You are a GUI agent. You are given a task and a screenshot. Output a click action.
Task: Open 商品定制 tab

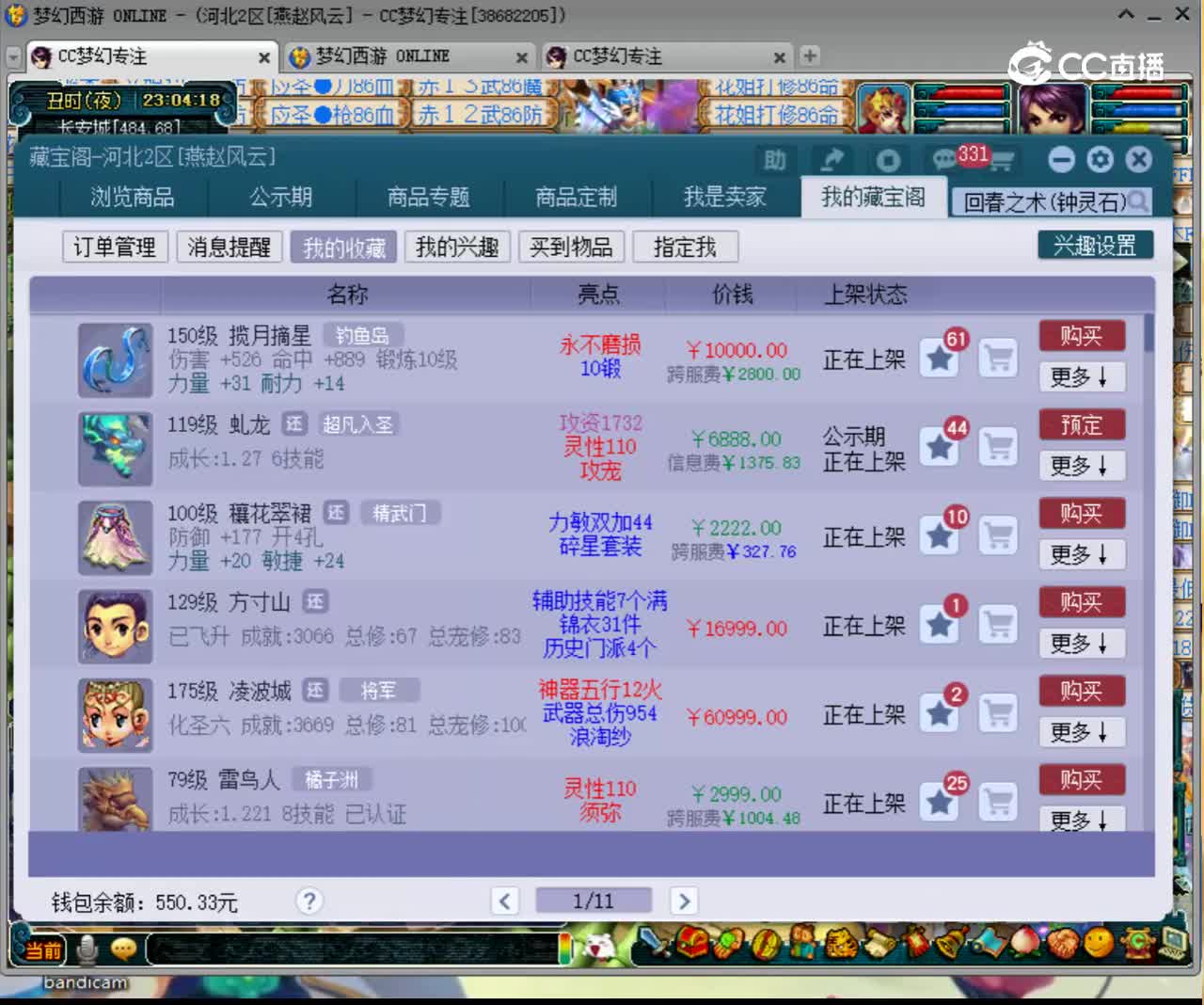tap(577, 198)
